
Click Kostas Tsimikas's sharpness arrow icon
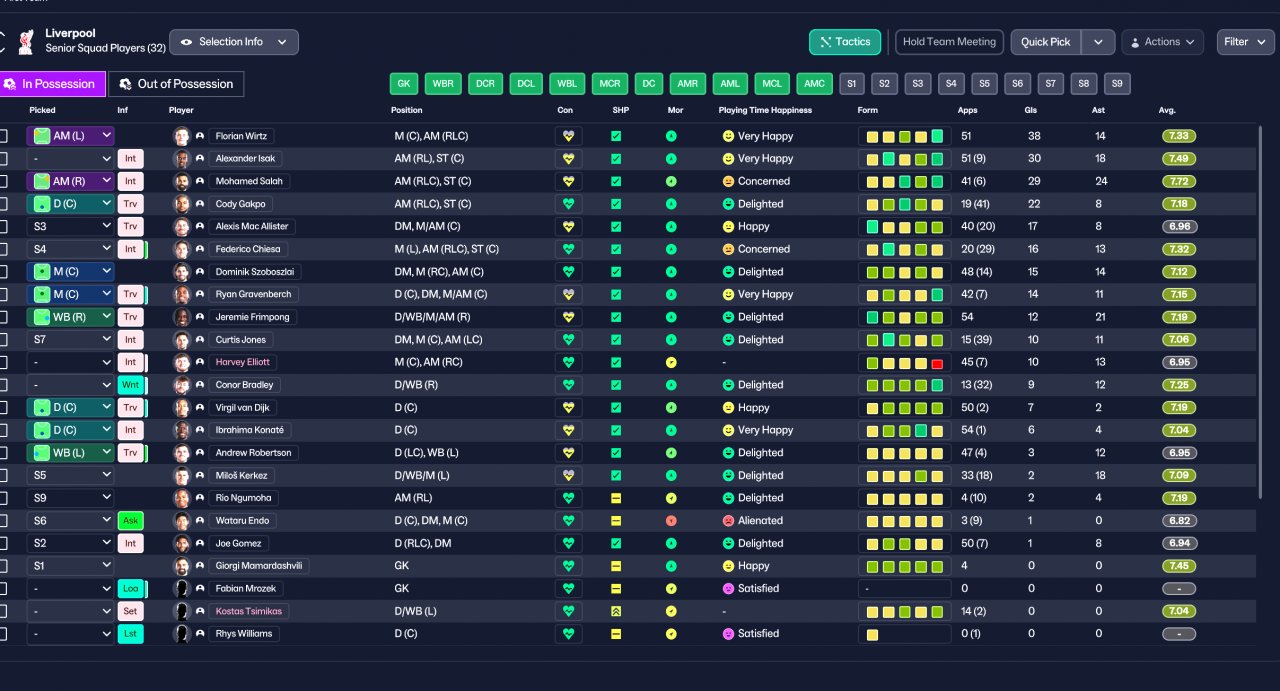(616, 611)
